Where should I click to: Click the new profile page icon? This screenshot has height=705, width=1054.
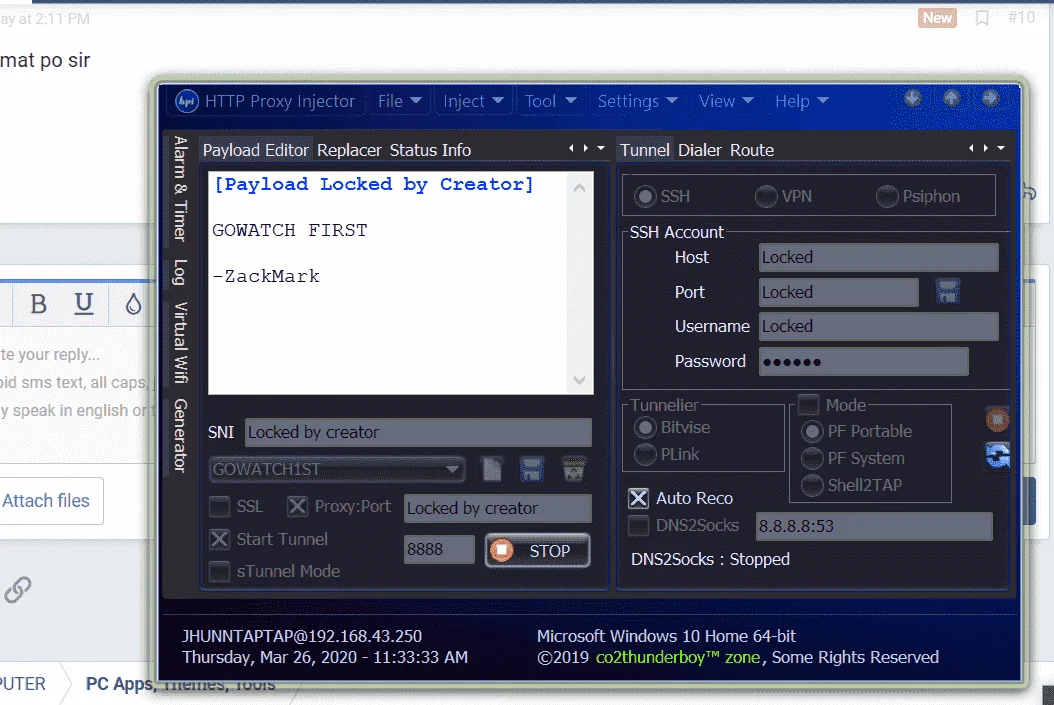tap(492, 469)
